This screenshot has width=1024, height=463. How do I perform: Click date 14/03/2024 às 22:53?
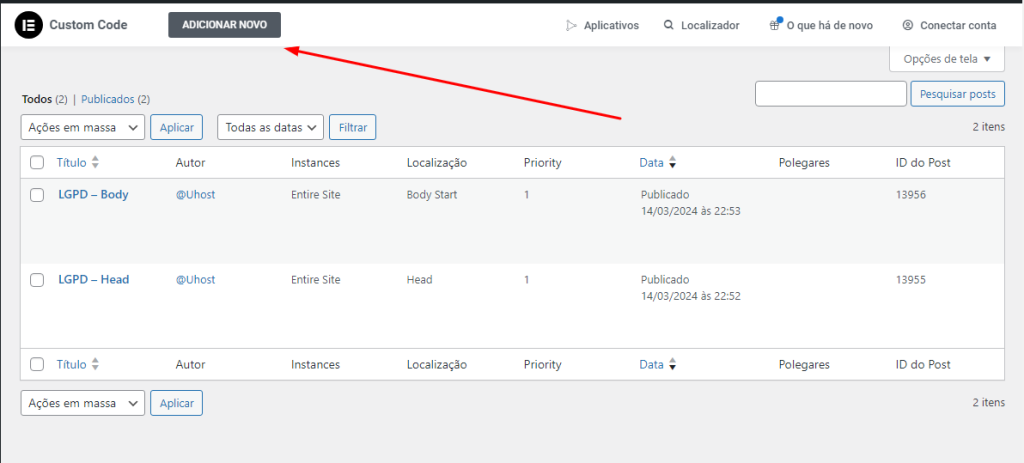coord(690,212)
